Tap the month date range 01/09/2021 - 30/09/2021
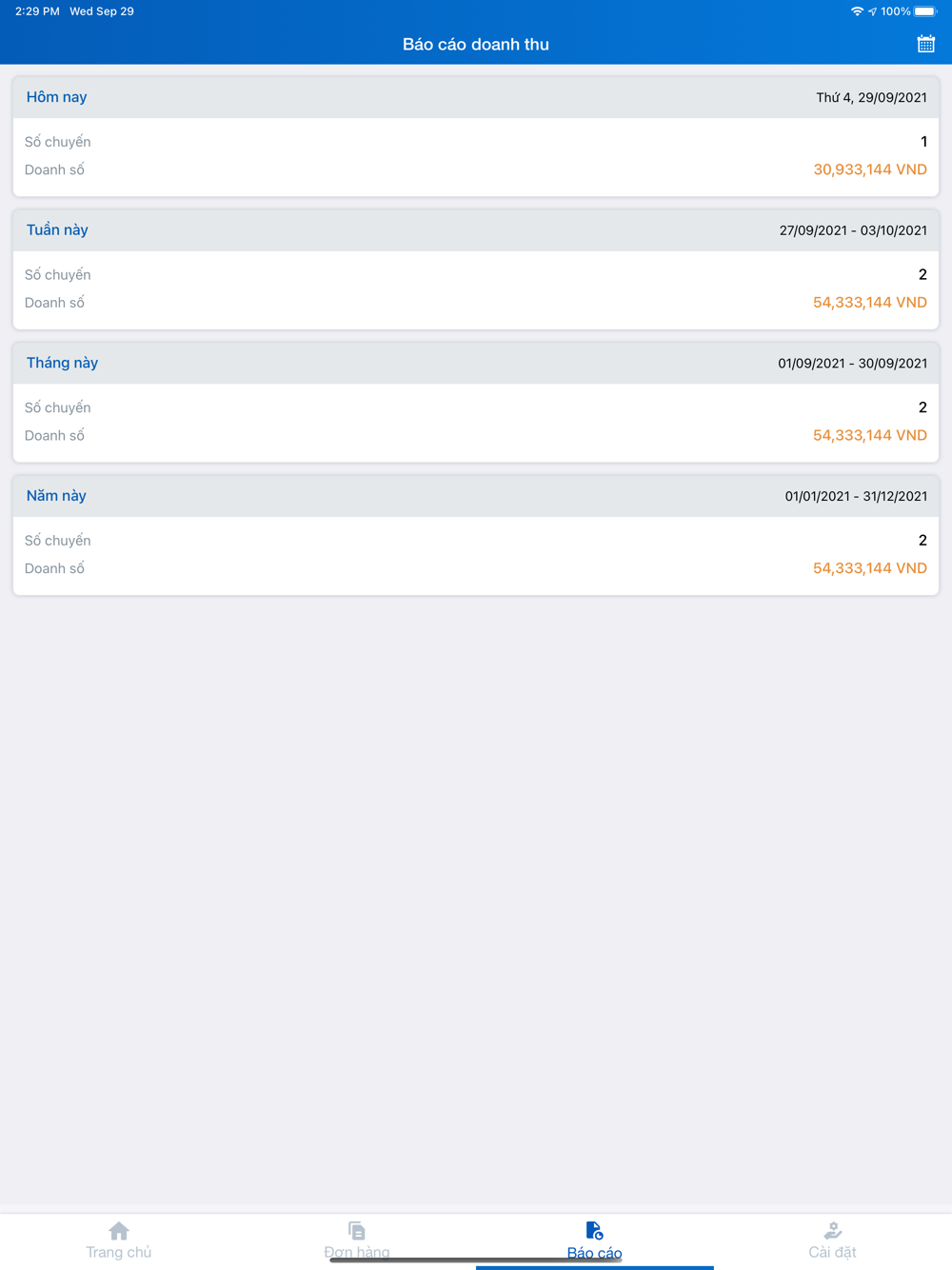952x1270 pixels. [x=852, y=364]
